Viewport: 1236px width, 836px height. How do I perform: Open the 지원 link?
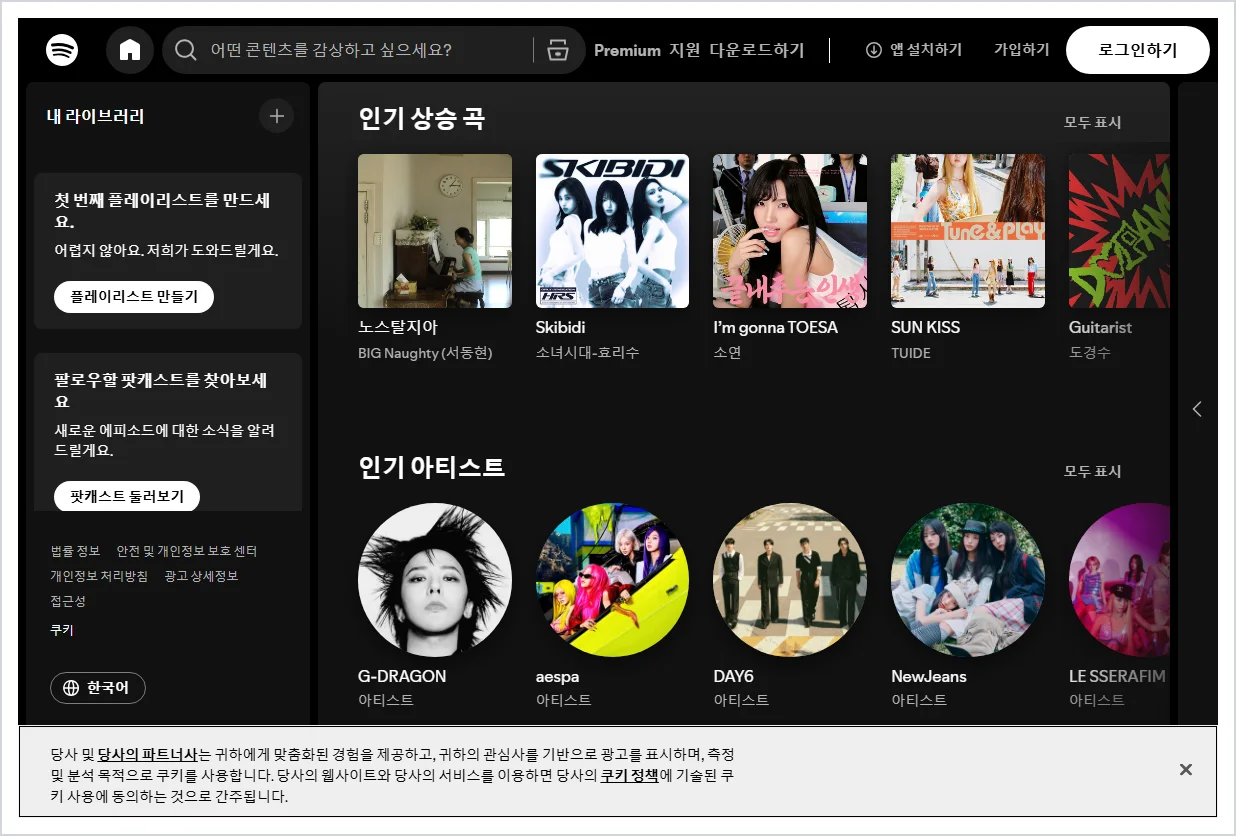coord(685,50)
